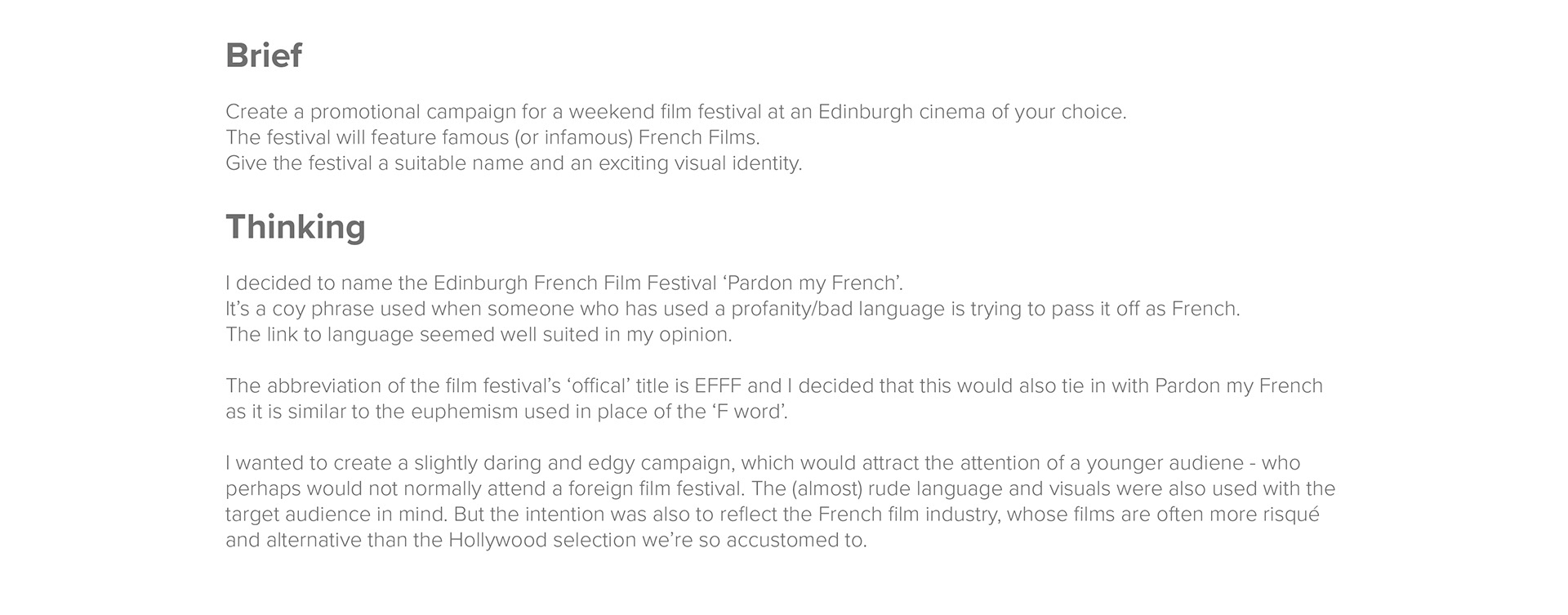Image resolution: width=1568 pixels, height=615 pixels.
Task: Click the phrase 'younger audiene' in text
Action: point(1165,463)
